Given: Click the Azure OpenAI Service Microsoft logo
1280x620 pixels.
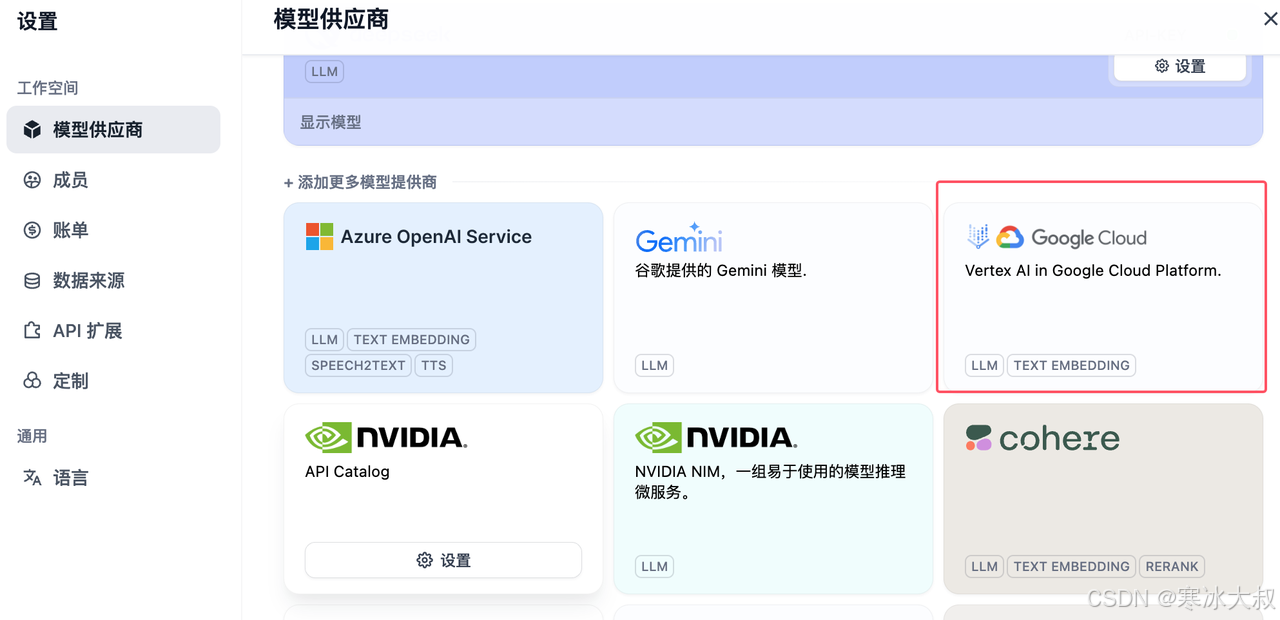Looking at the screenshot, I should (319, 237).
